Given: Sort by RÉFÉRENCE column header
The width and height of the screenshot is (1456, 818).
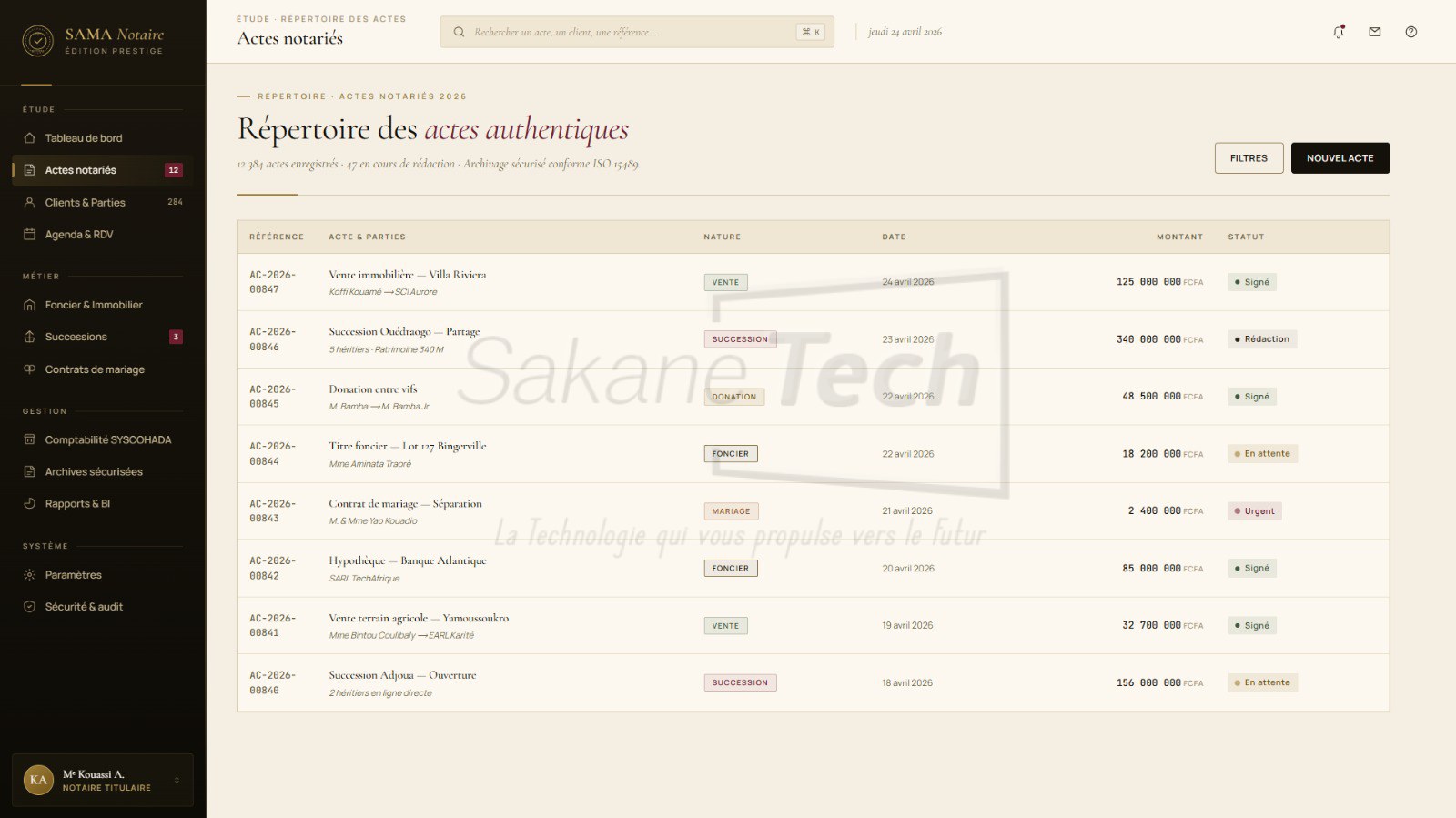Looking at the screenshot, I should coord(277,237).
